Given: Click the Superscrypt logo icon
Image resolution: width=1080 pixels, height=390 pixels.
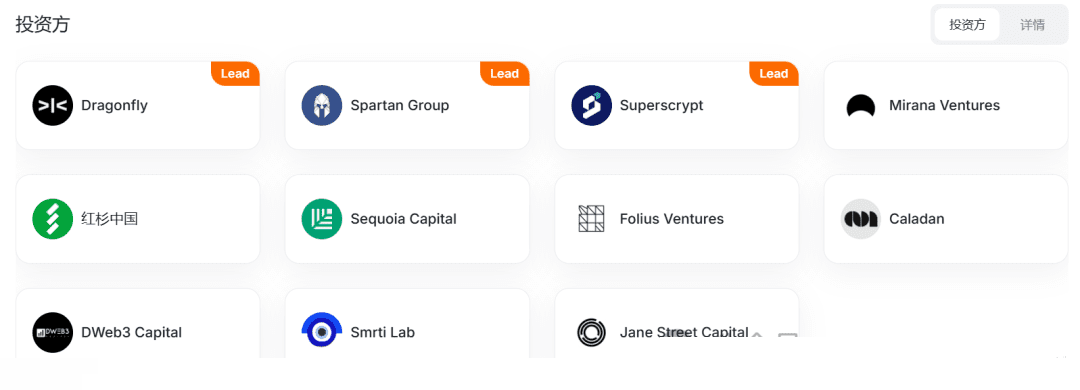Looking at the screenshot, I should click(x=592, y=105).
